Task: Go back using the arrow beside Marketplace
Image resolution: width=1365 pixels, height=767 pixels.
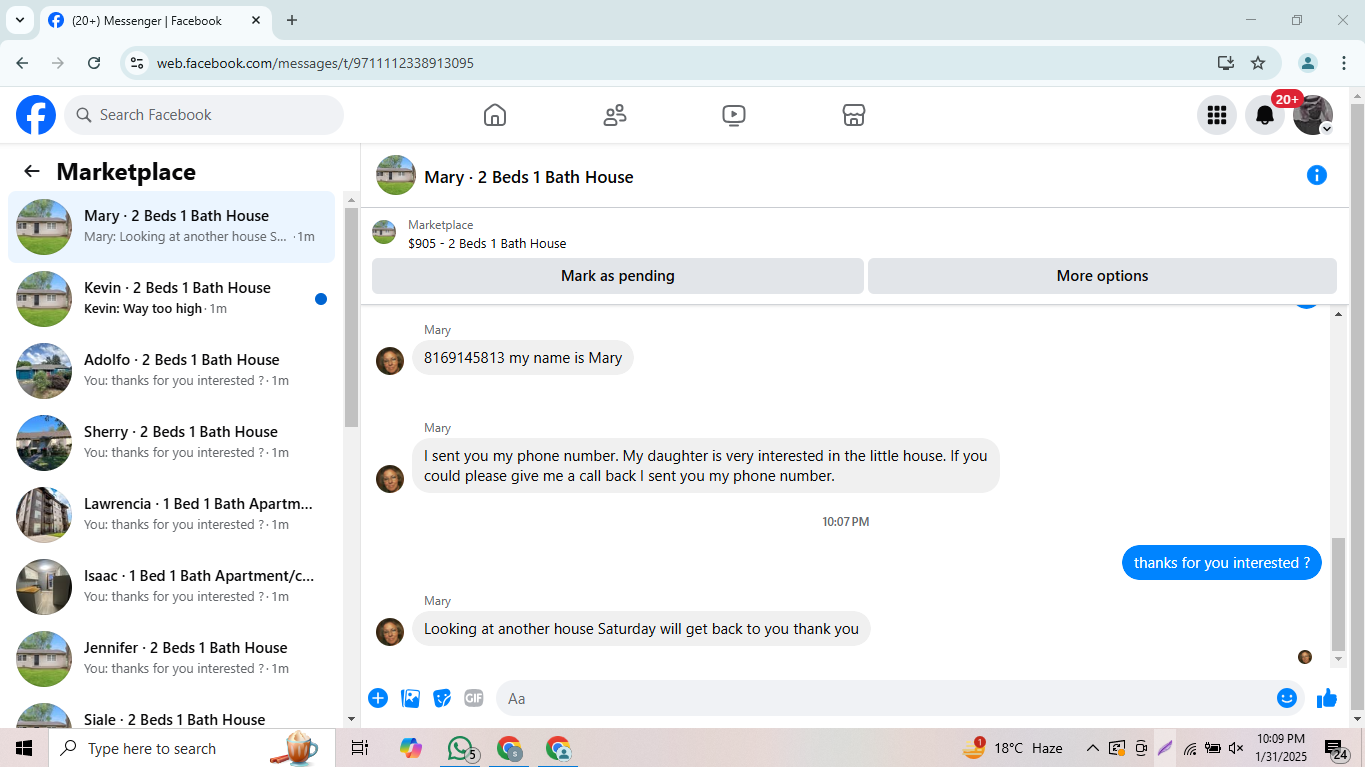Action: tap(32, 171)
